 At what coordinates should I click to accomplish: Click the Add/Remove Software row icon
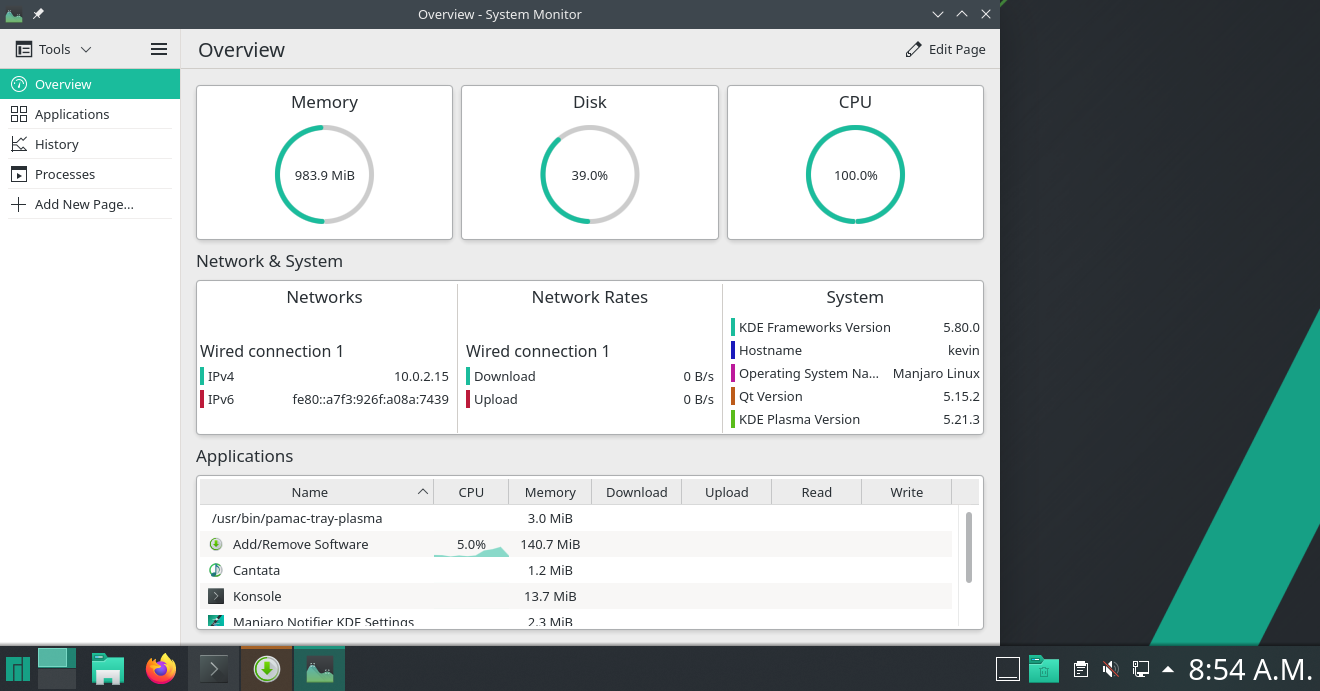pyautogui.click(x=215, y=544)
